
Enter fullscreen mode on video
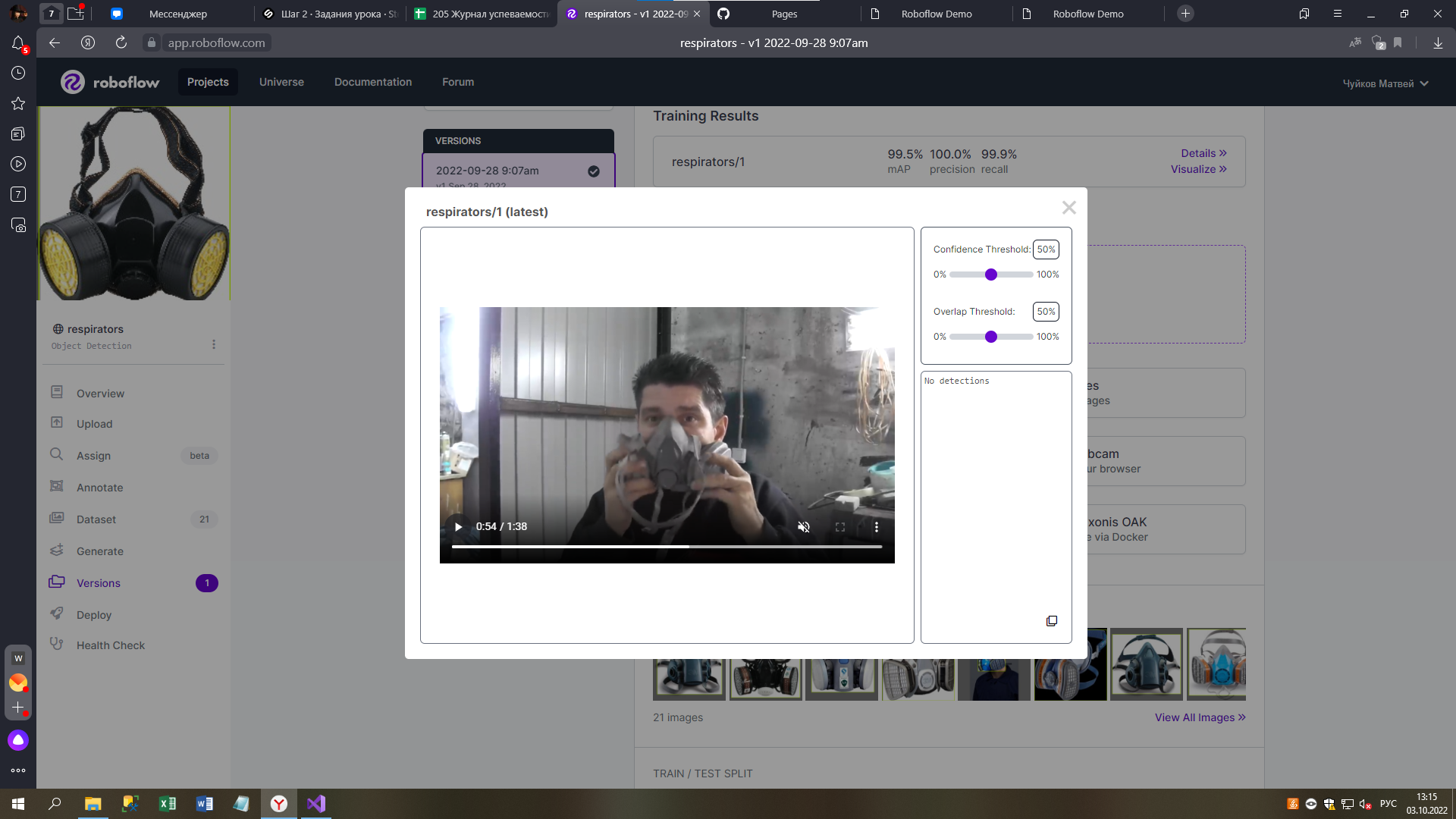click(840, 527)
